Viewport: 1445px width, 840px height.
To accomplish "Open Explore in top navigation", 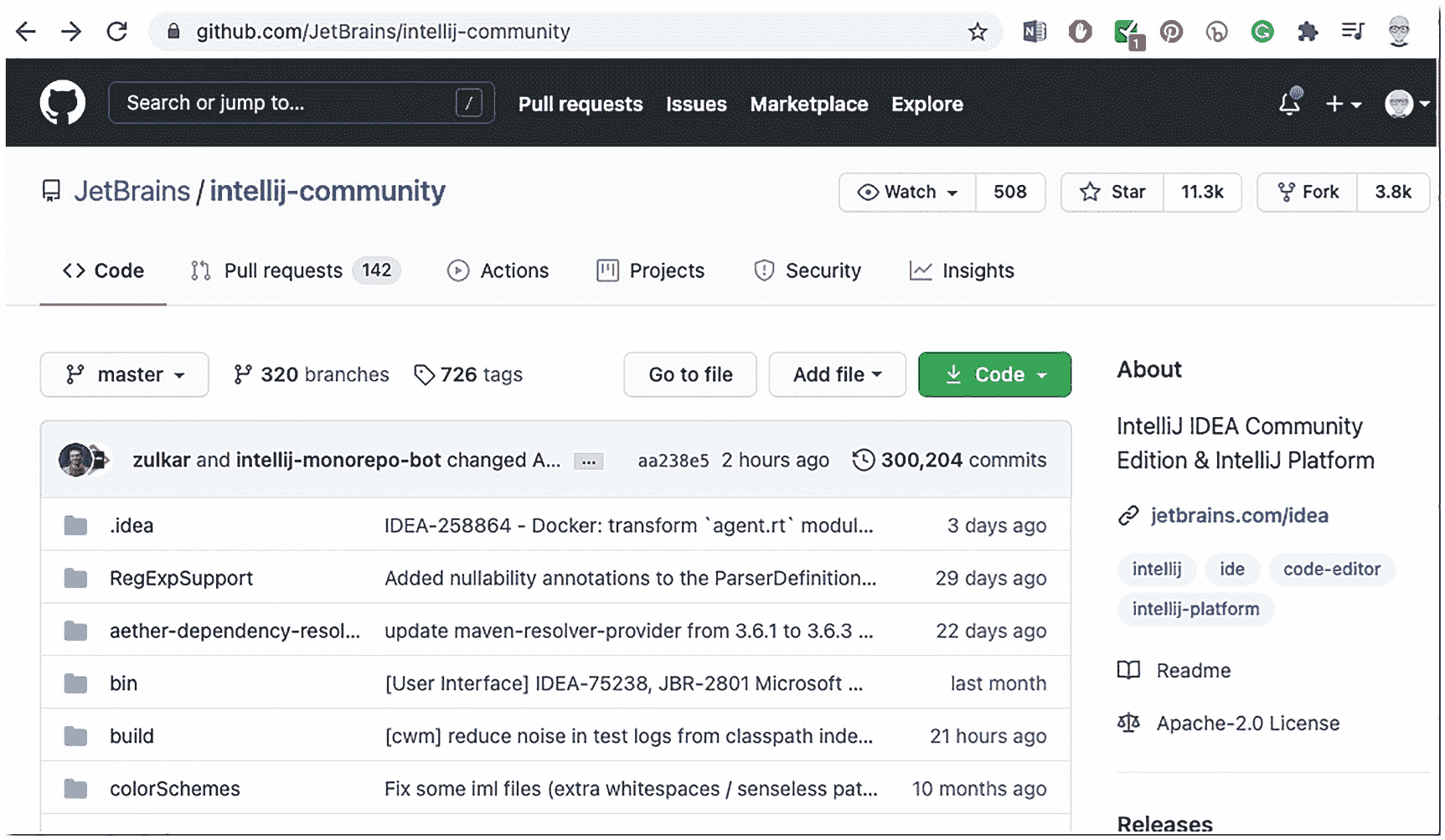I will pyautogui.click(x=927, y=104).
